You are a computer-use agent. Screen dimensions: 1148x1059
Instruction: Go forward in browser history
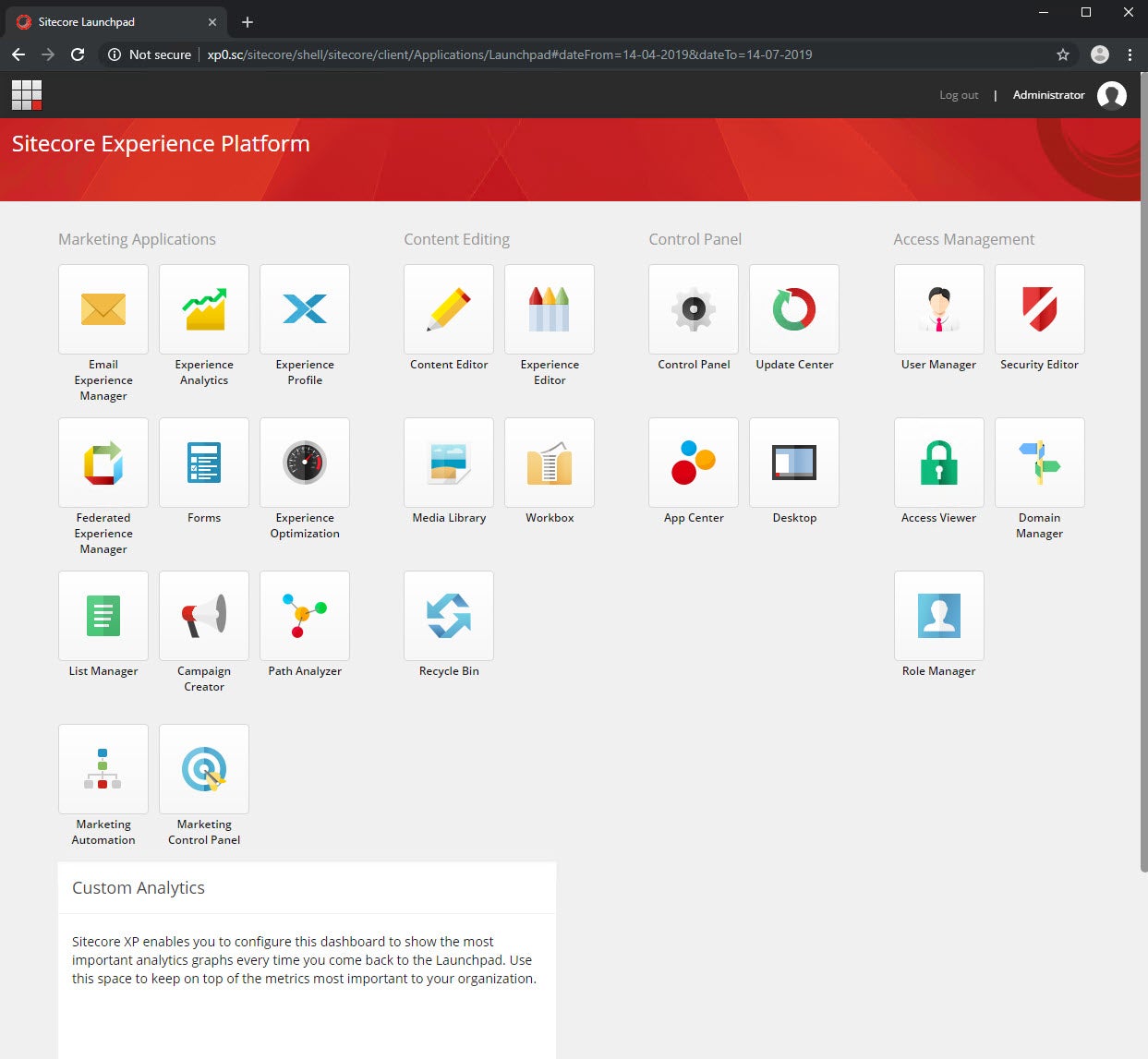(x=48, y=54)
